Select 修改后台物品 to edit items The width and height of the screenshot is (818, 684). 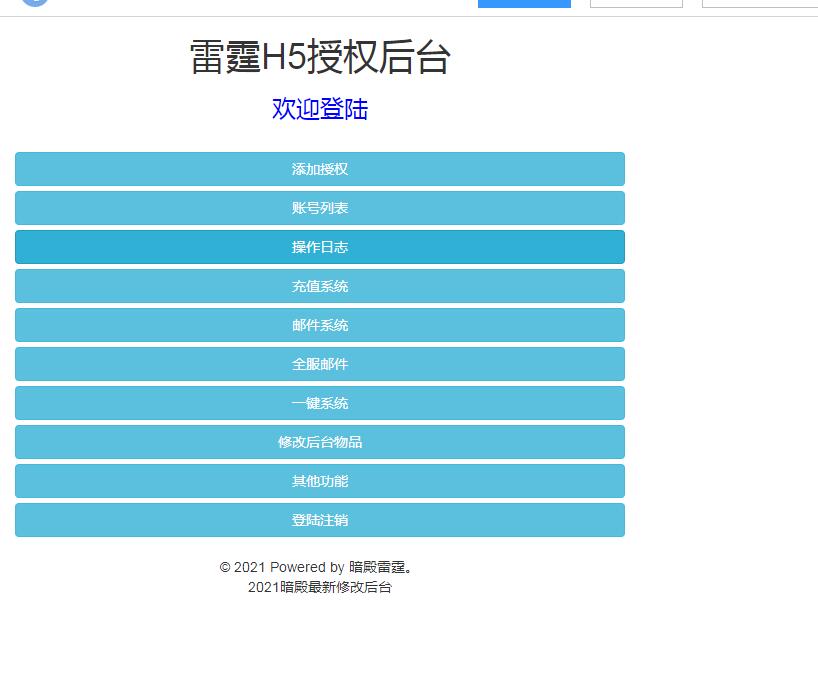pyautogui.click(x=320, y=442)
